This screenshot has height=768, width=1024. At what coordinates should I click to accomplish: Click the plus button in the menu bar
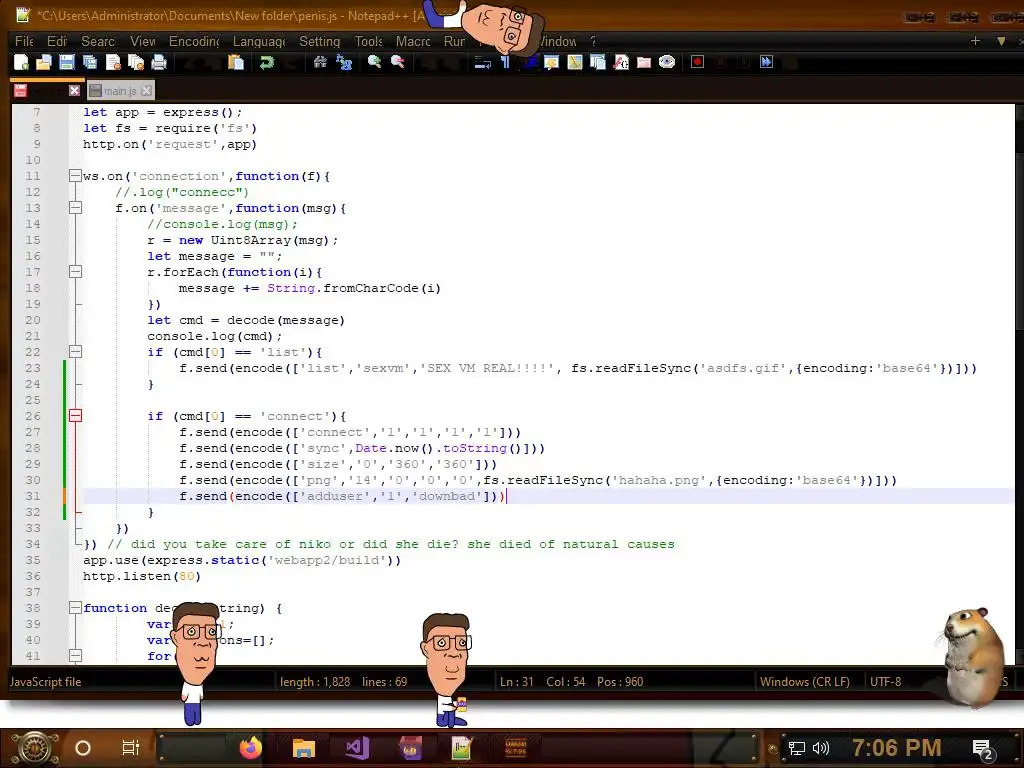(975, 41)
